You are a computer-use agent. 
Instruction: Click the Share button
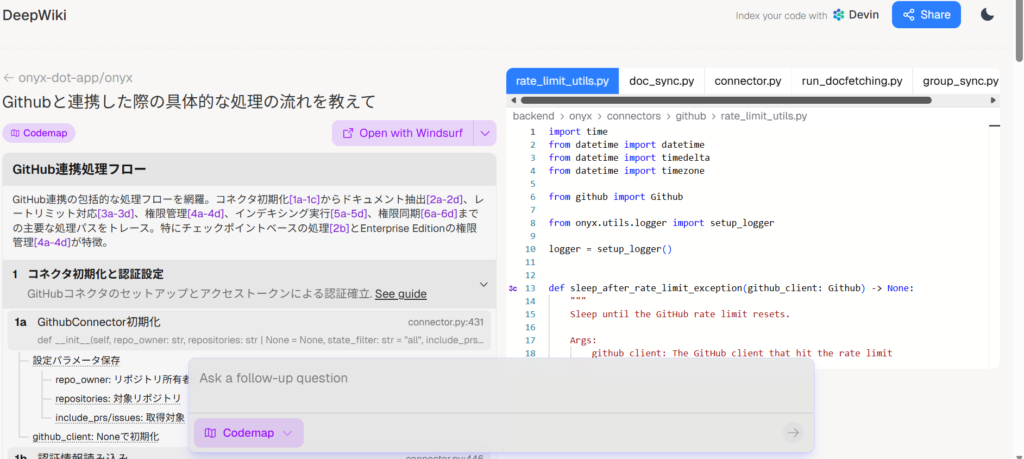[x=926, y=15]
